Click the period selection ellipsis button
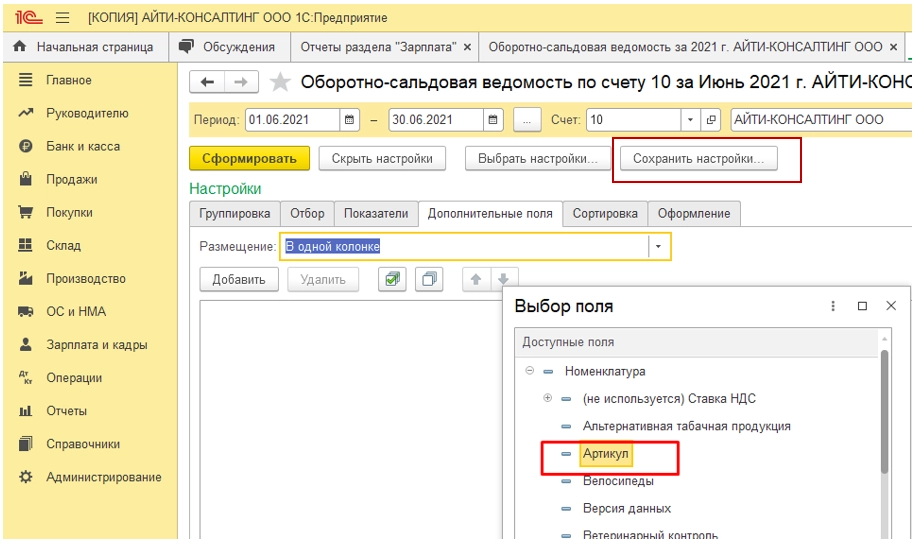916x545 pixels. click(x=527, y=120)
